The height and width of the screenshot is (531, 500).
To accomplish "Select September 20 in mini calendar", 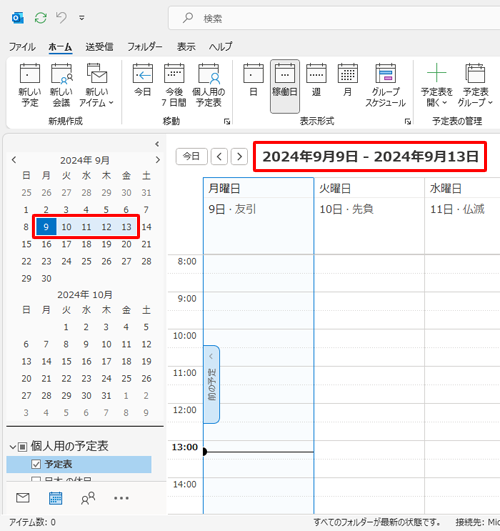I will pyautogui.click(x=126, y=244).
